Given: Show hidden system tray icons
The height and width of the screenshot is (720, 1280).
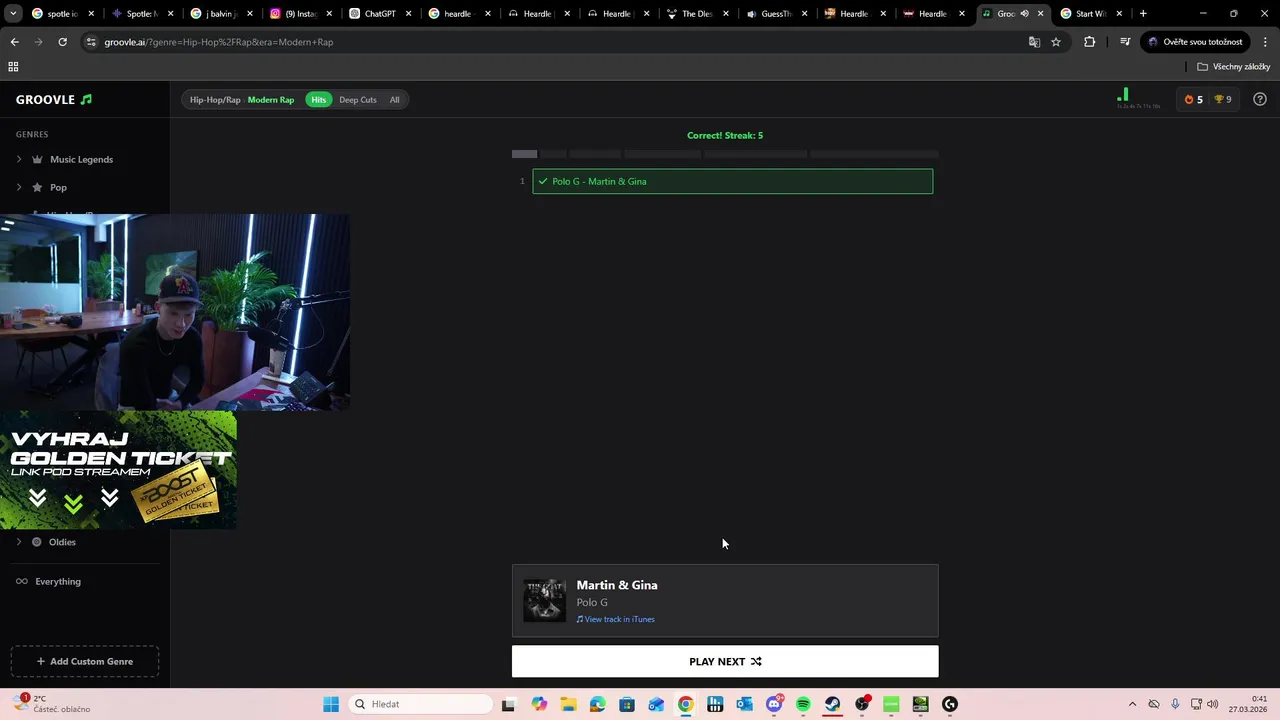Looking at the screenshot, I should point(1132,704).
